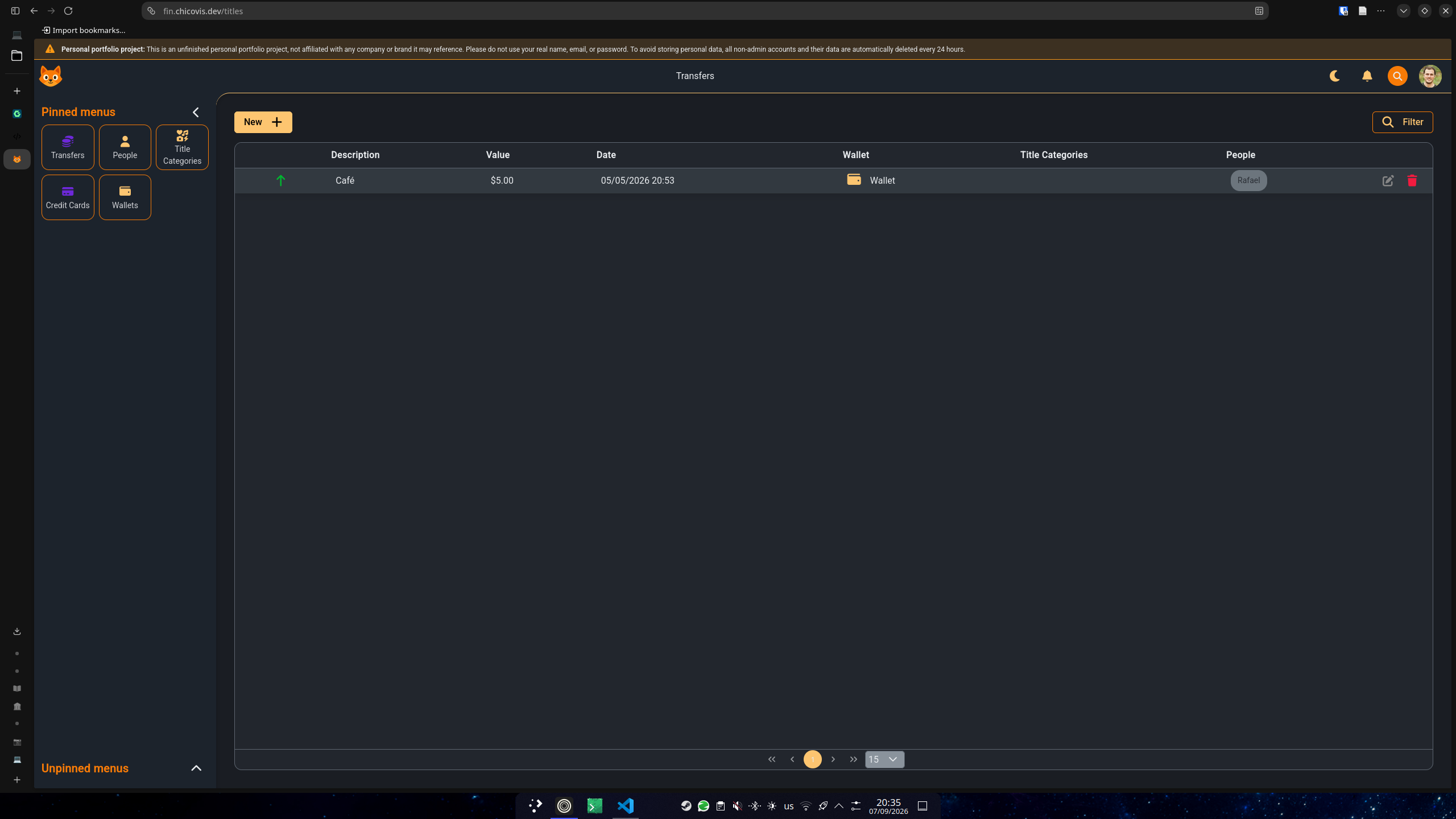Click the Wallet icon in Café row

pos(854,180)
